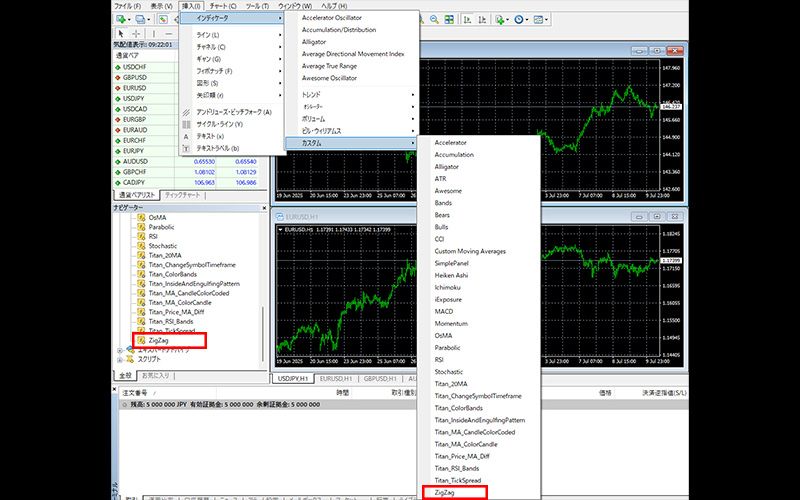Open the ファイル (F) menu
The width and height of the screenshot is (800, 500).
tap(127, 6)
